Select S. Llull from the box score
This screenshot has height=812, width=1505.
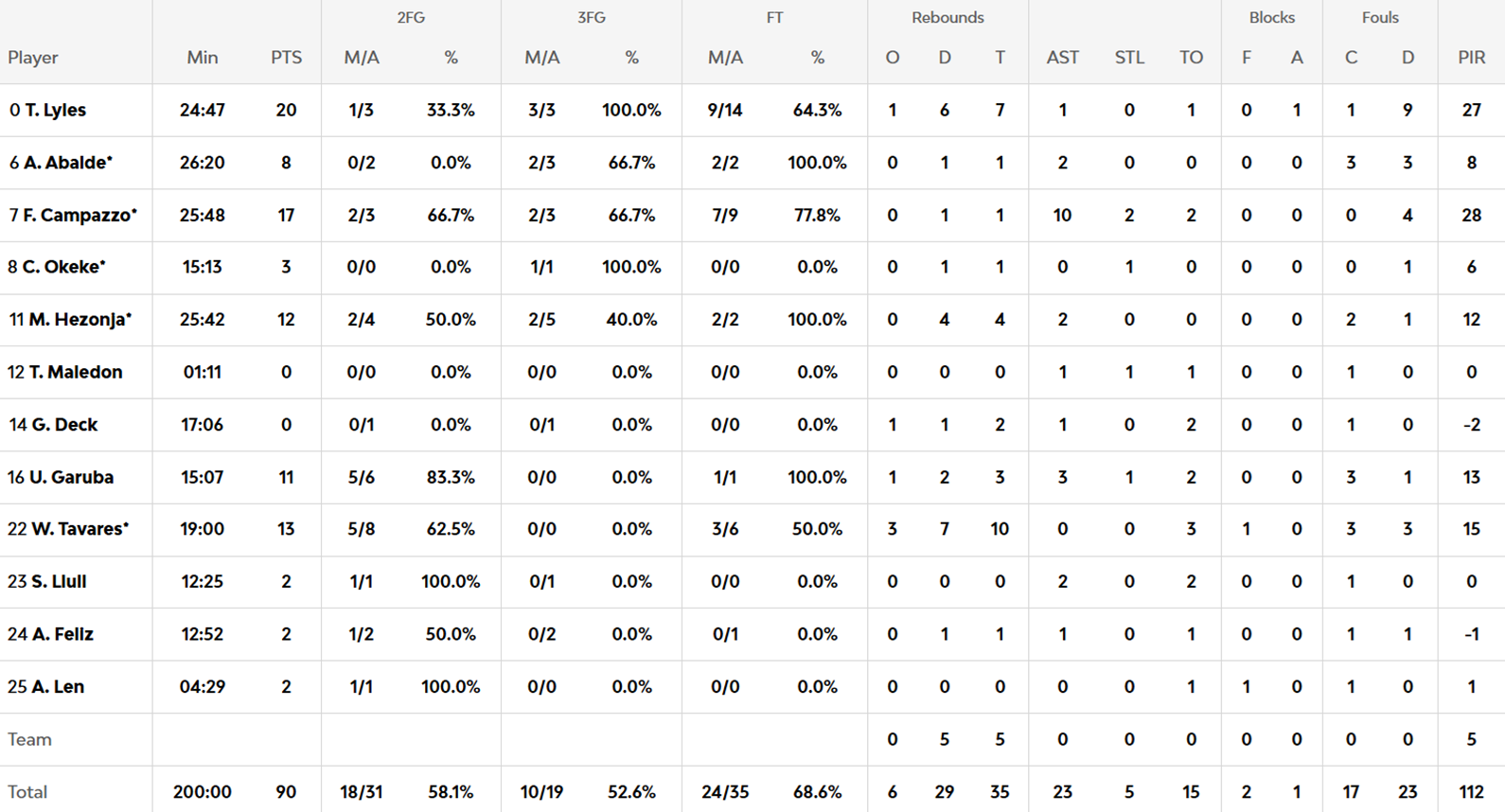pyautogui.click(x=59, y=582)
